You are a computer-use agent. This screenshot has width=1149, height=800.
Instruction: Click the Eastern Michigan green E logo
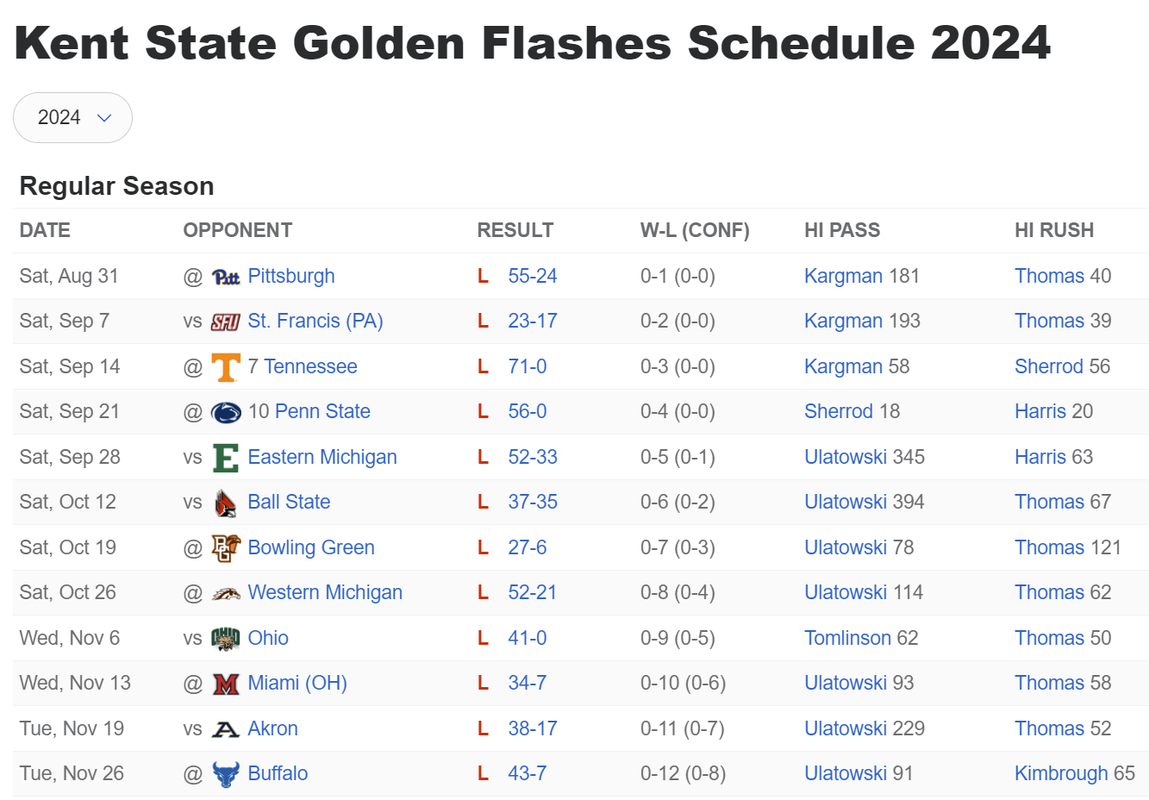[226, 458]
